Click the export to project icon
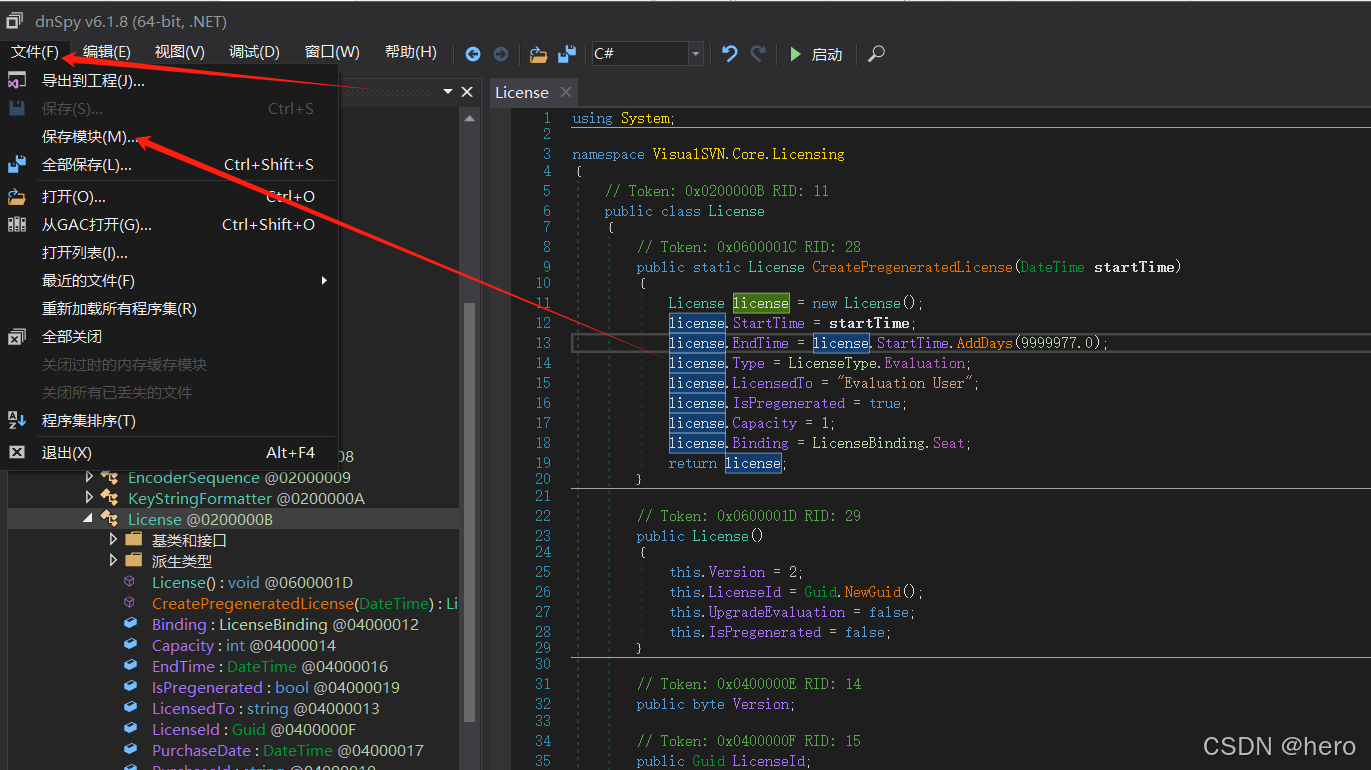1371x770 pixels. tap(17, 81)
